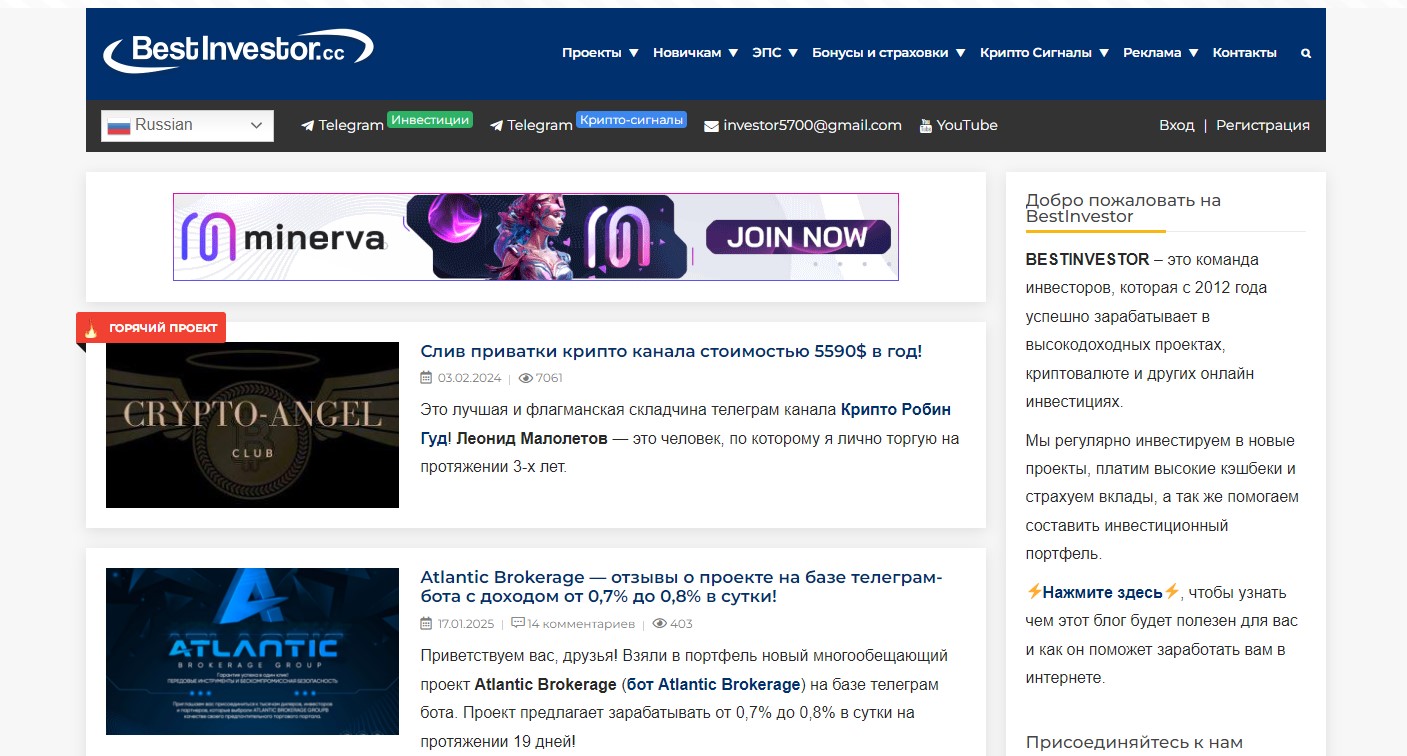Screen dimensions: 1407x756
Task: Click the view count 7061
Action: (x=549, y=378)
